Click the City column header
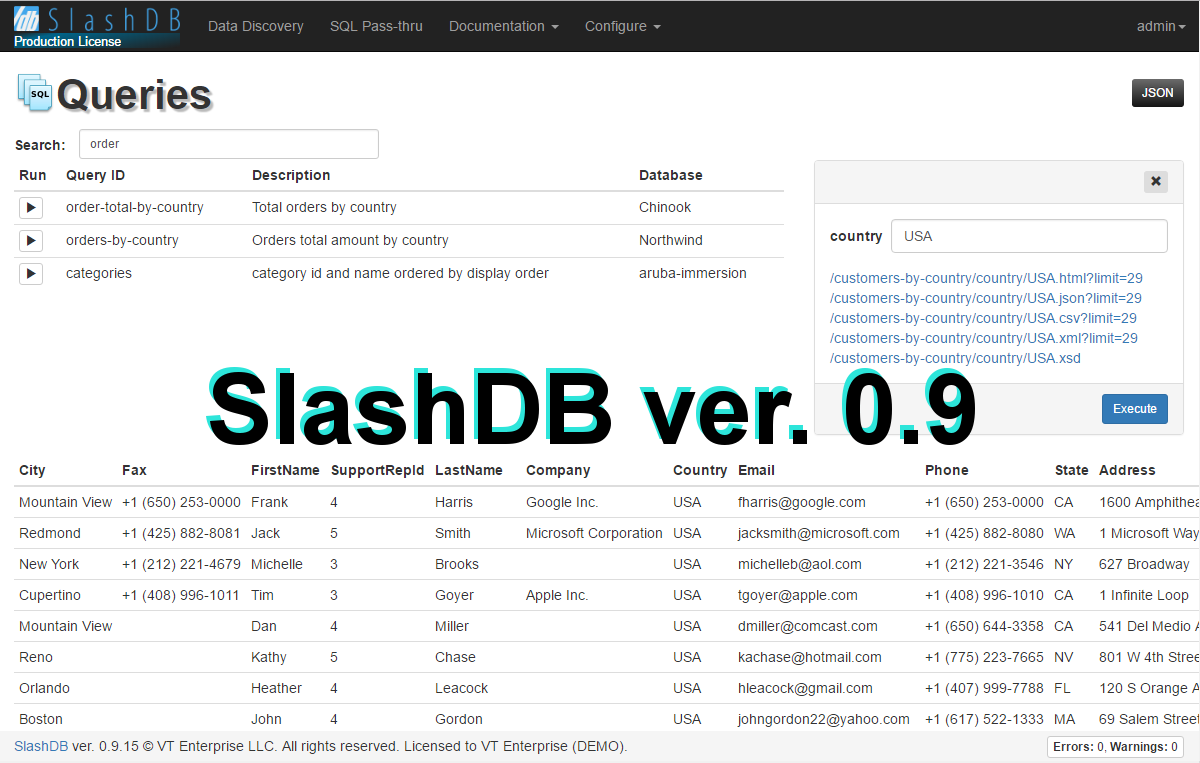1200x763 pixels. (x=32, y=471)
